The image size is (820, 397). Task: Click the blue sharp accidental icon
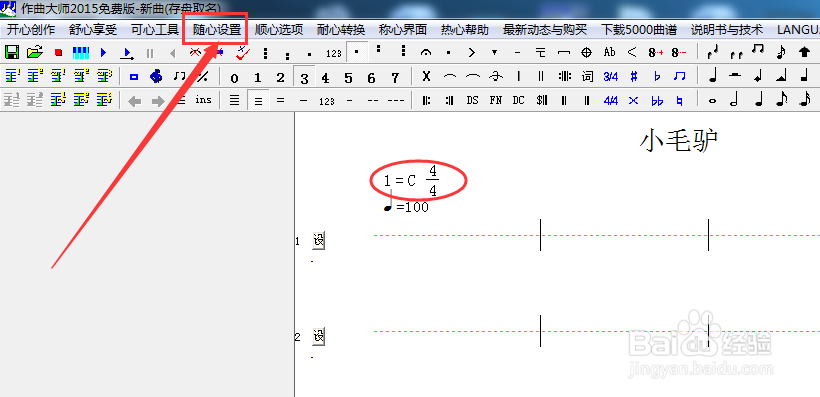(x=634, y=76)
